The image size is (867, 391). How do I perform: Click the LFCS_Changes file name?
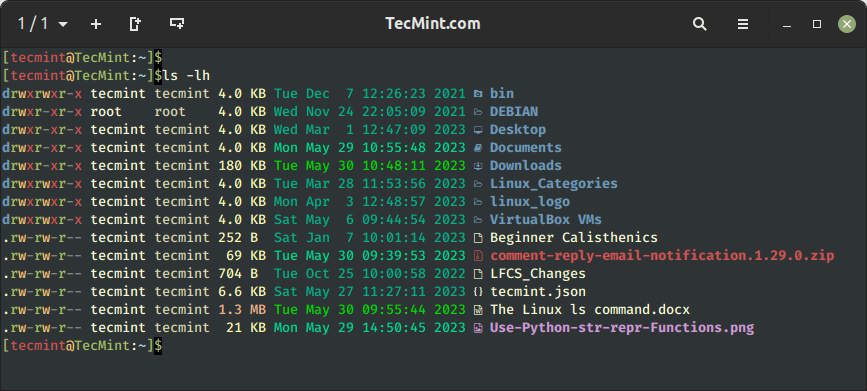pos(537,274)
